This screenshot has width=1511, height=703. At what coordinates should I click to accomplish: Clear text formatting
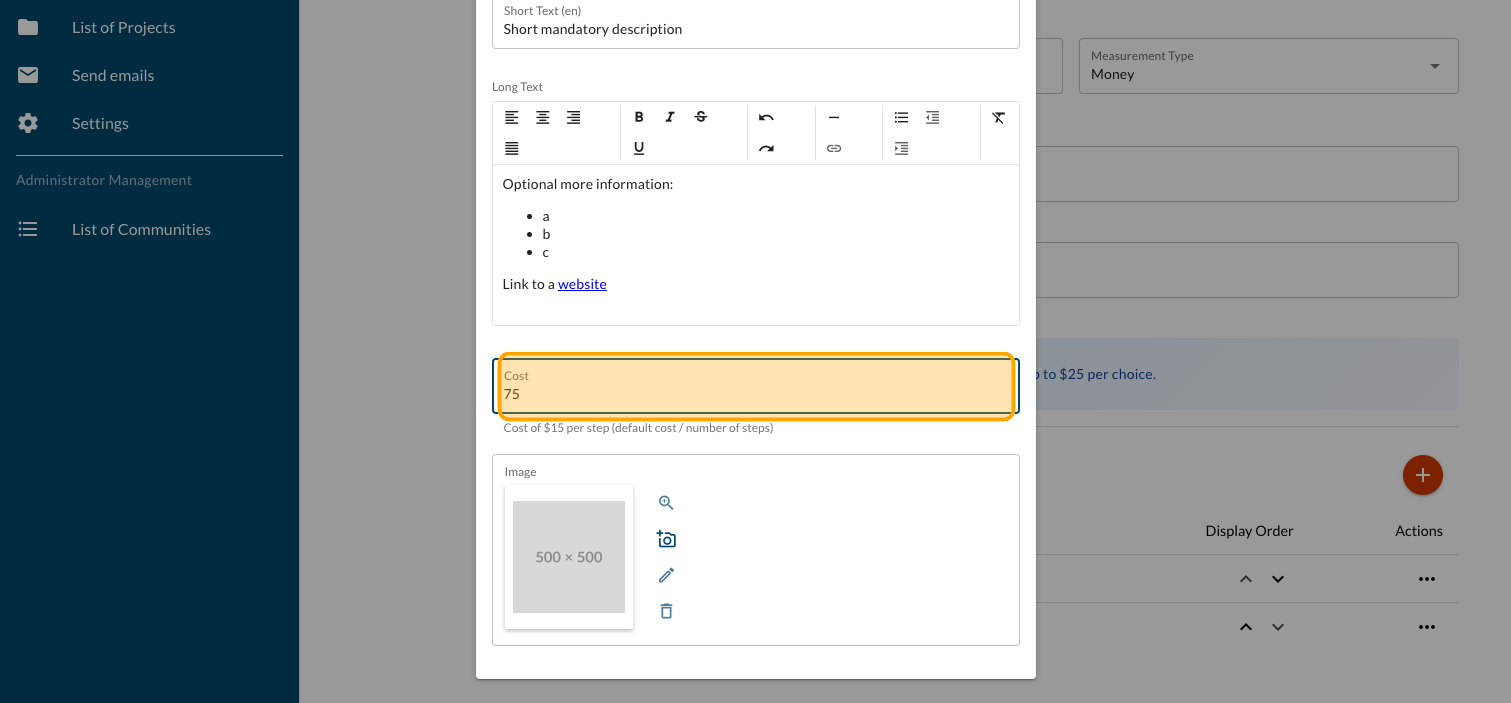pos(998,117)
